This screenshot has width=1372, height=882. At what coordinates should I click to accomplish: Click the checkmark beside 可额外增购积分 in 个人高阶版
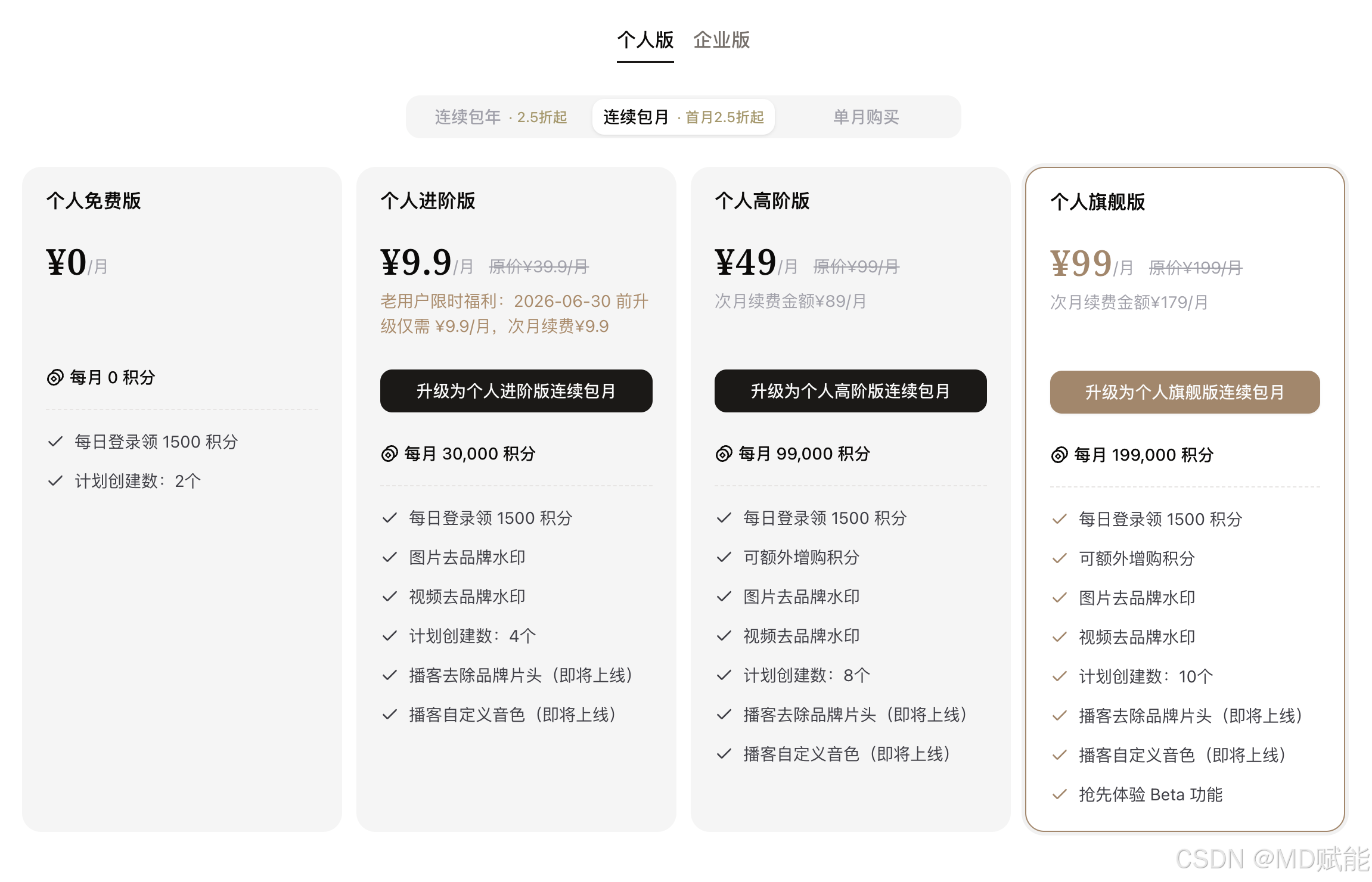(724, 557)
